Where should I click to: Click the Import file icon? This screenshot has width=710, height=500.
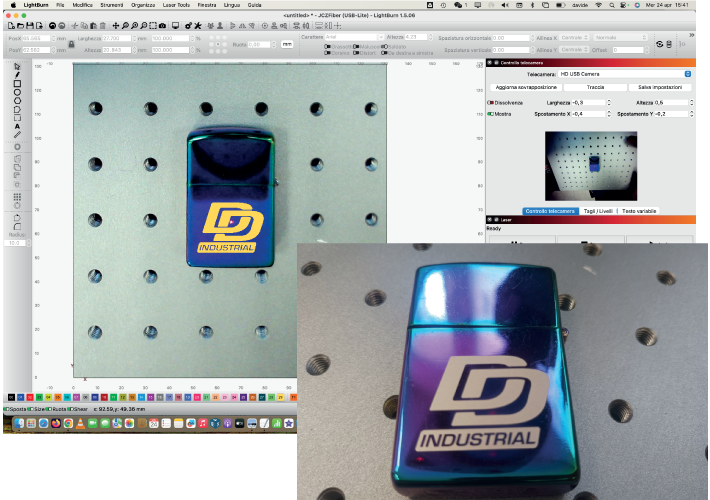(x=39, y=26)
